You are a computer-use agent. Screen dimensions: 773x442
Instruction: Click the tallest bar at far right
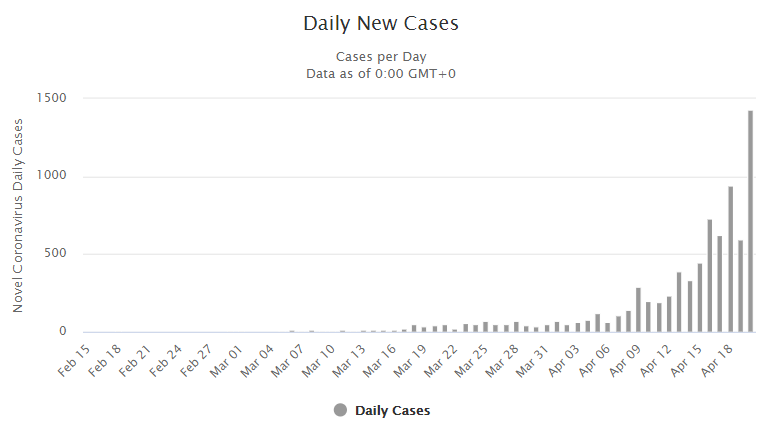pos(750,221)
